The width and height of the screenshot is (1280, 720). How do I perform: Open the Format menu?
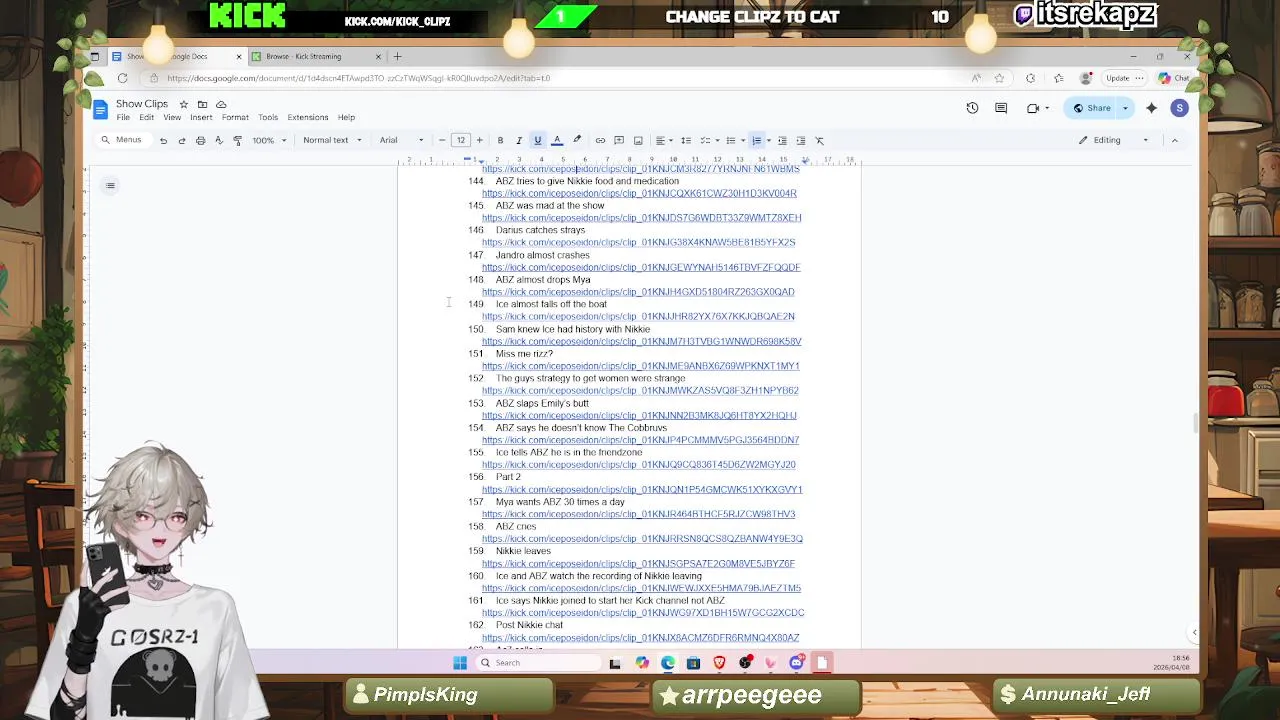coord(235,118)
